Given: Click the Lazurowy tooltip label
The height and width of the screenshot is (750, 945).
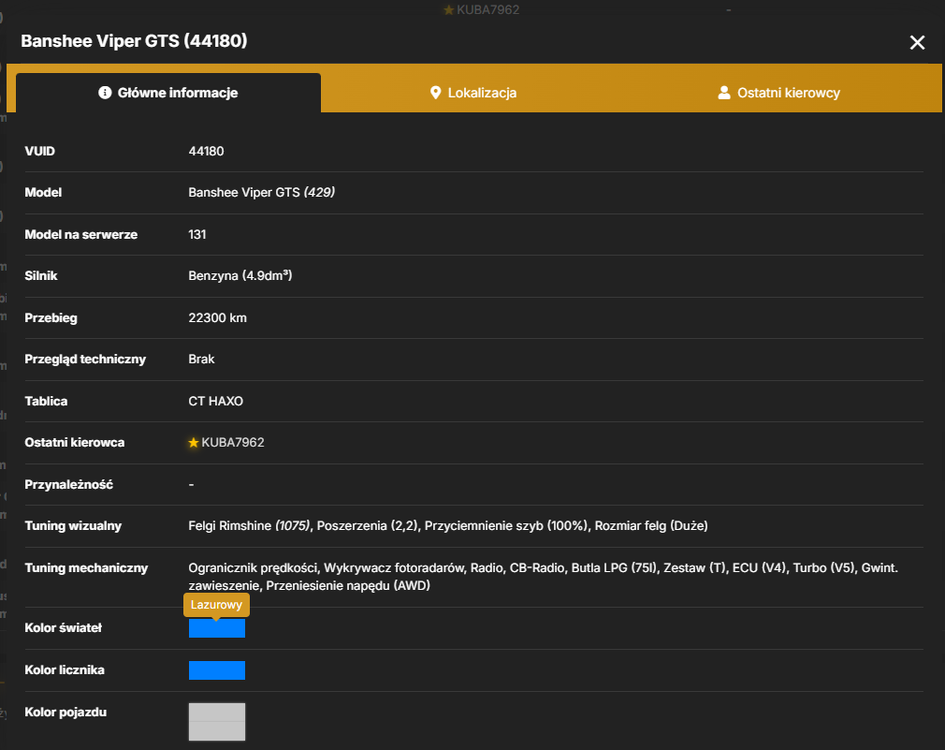Looking at the screenshot, I should point(216,605).
